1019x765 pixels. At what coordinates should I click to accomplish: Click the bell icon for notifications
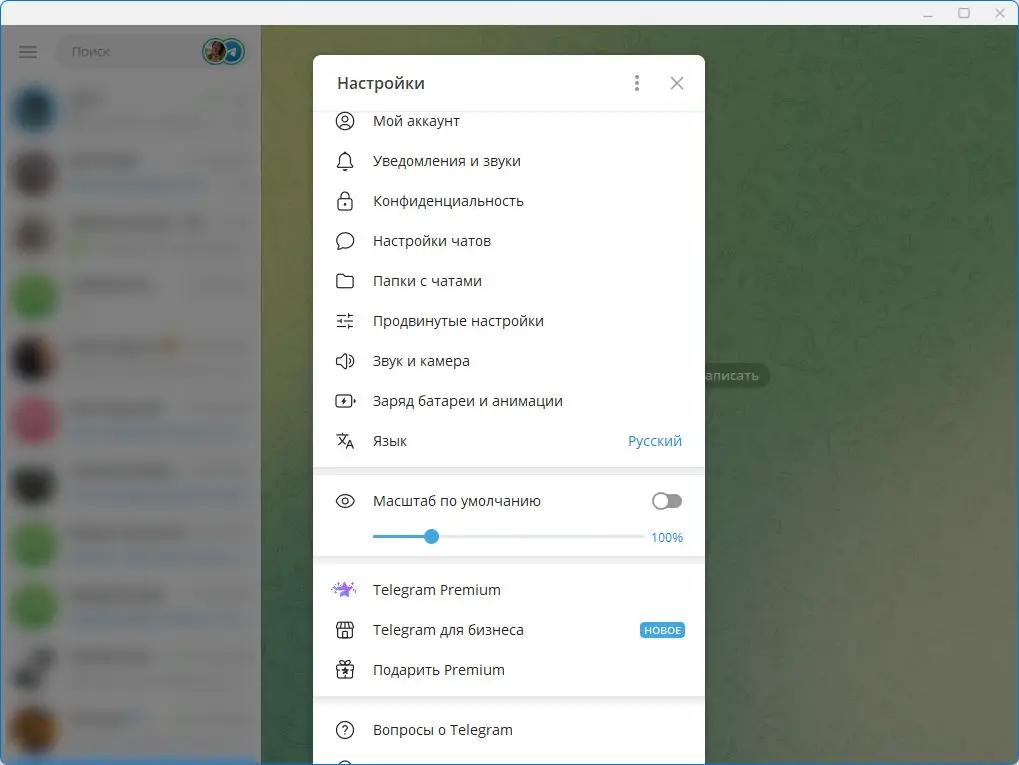click(x=345, y=161)
